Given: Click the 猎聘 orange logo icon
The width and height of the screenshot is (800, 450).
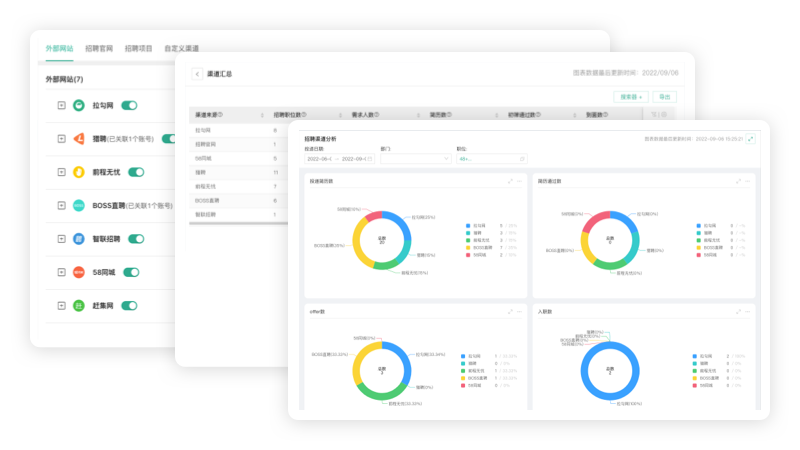Looking at the screenshot, I should click(x=79, y=139).
